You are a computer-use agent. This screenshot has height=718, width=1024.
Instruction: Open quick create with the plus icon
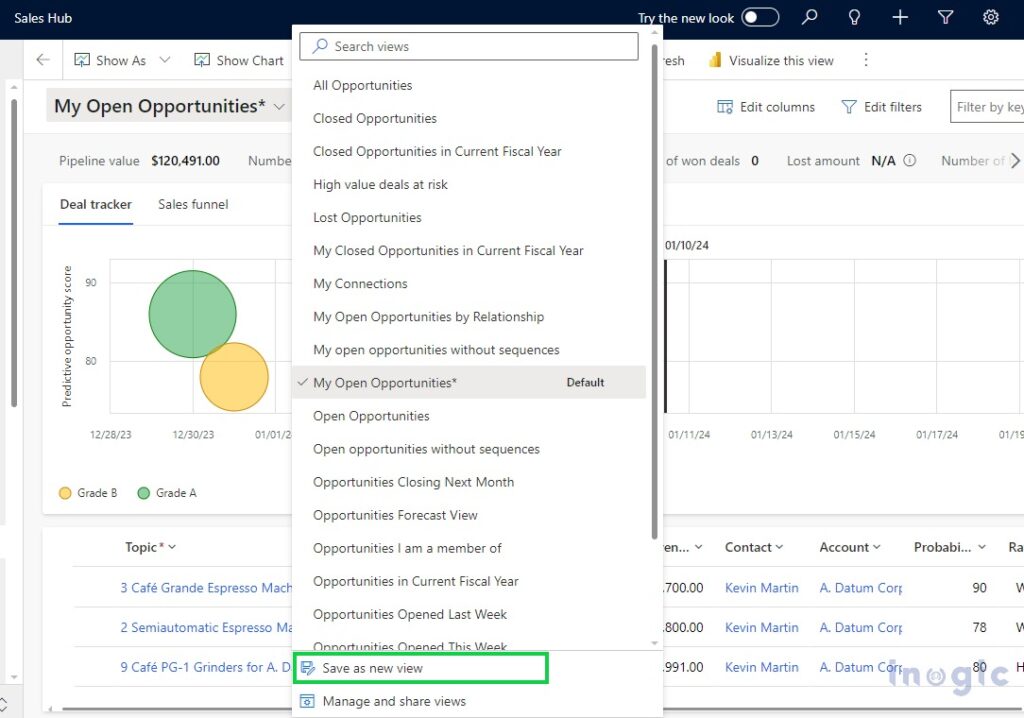coord(899,17)
